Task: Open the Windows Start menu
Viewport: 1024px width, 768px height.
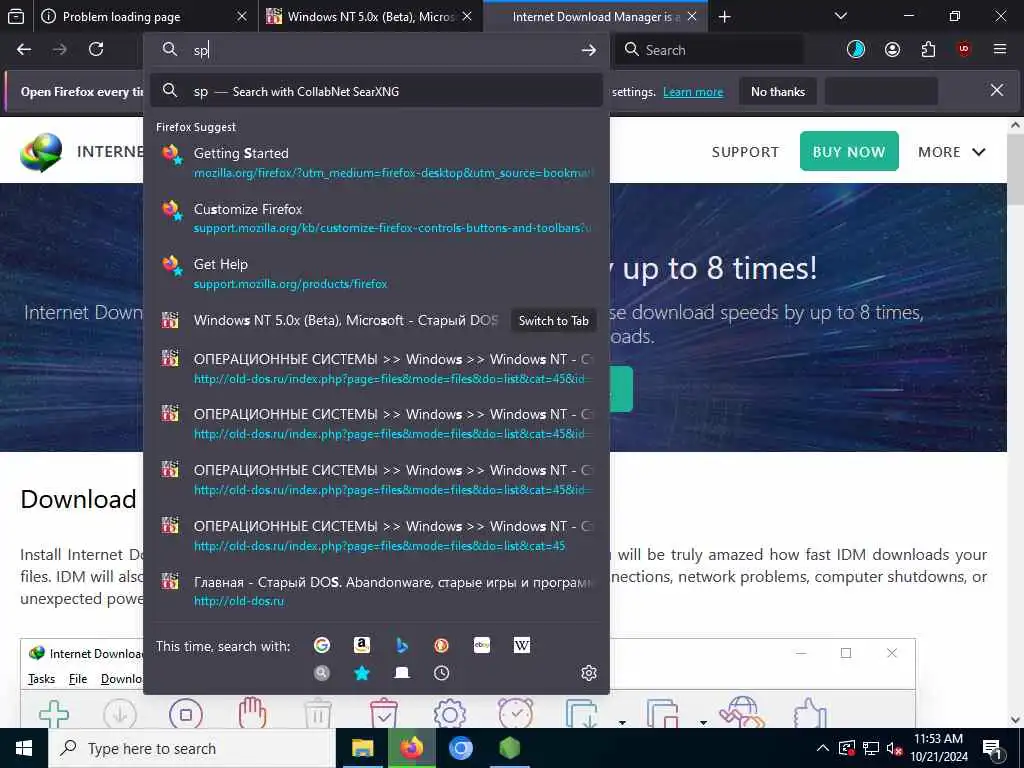Action: pos(24,748)
